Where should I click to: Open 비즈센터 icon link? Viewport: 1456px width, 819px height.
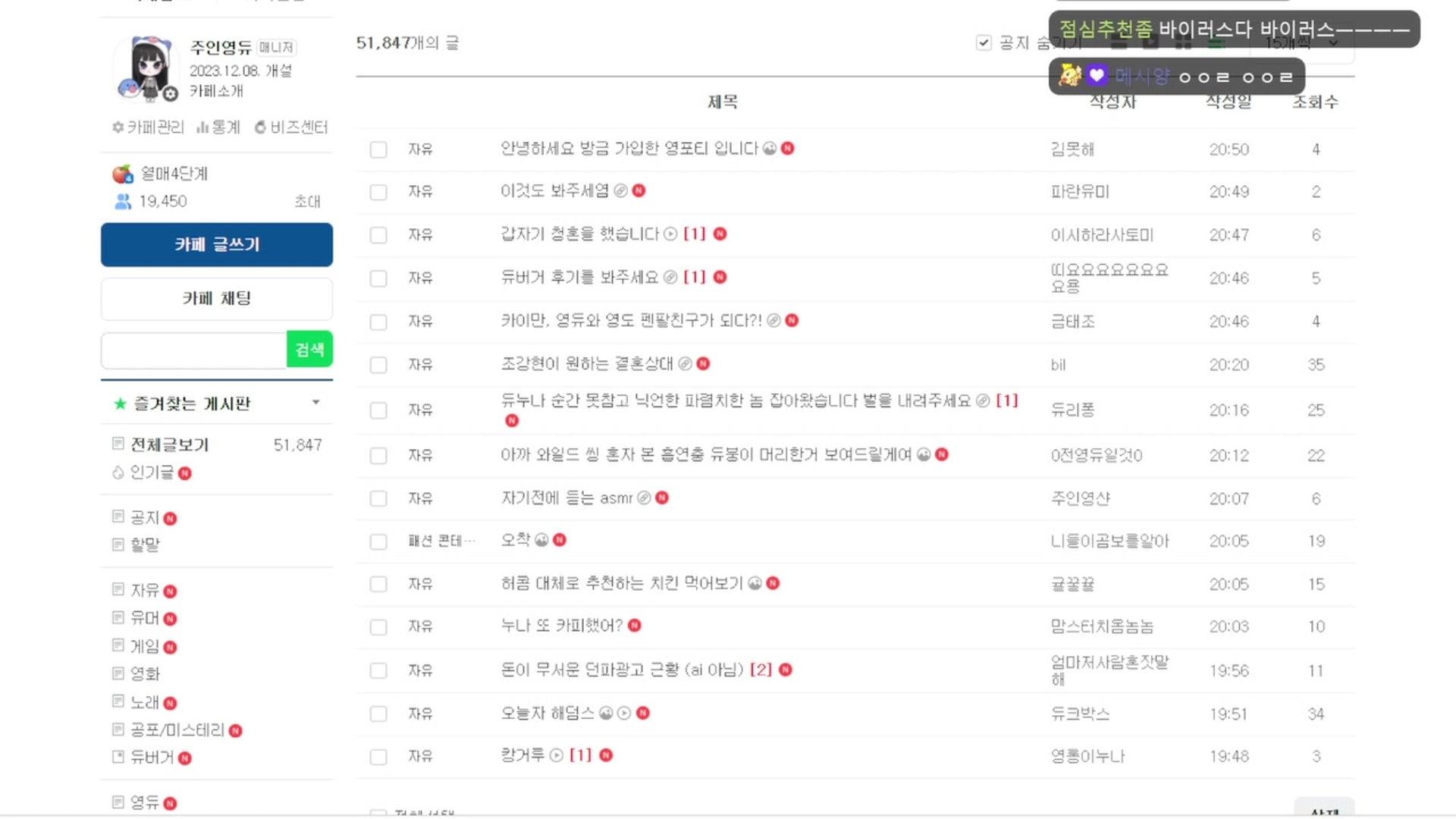[x=260, y=127]
